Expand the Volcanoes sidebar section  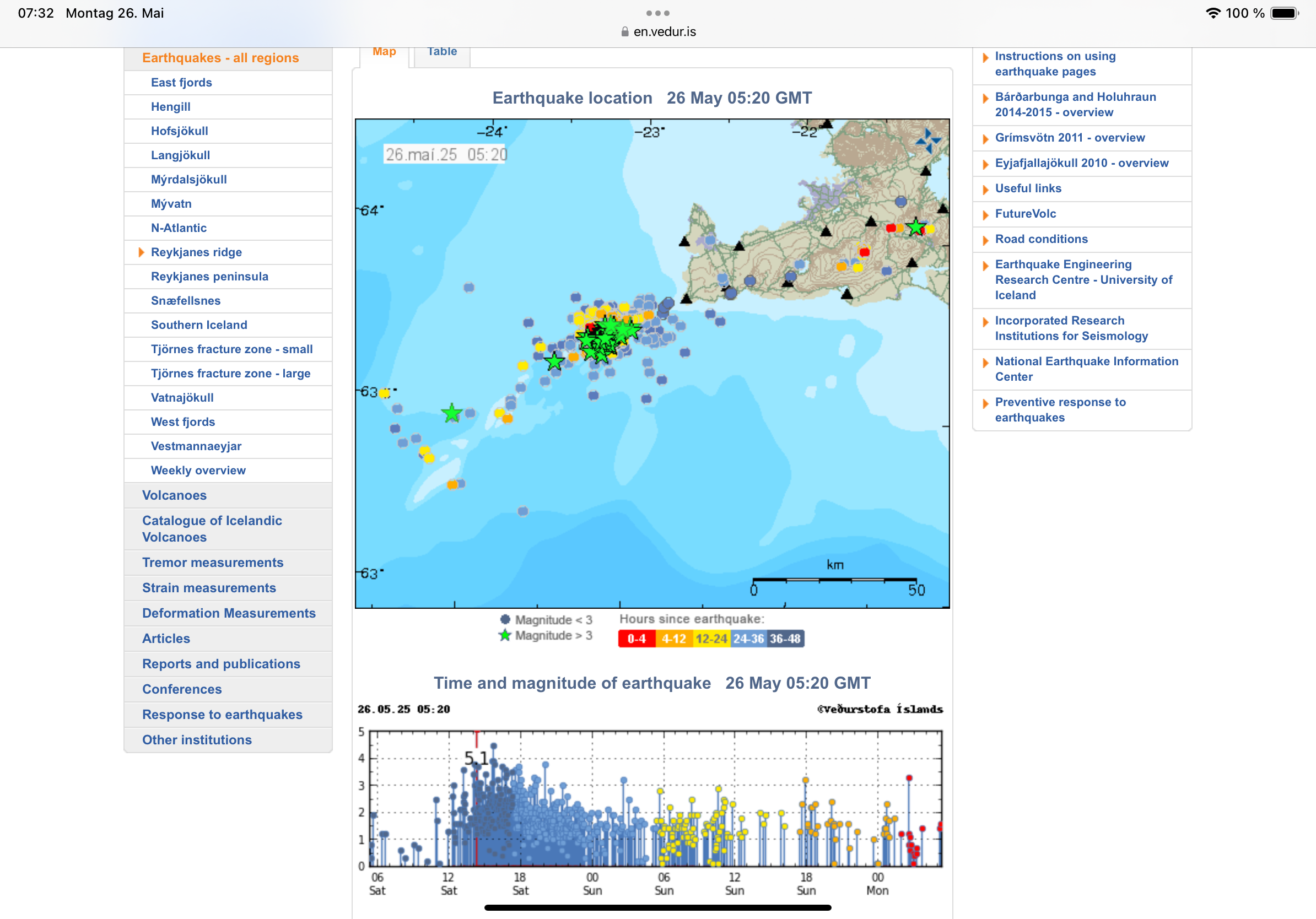(x=174, y=495)
